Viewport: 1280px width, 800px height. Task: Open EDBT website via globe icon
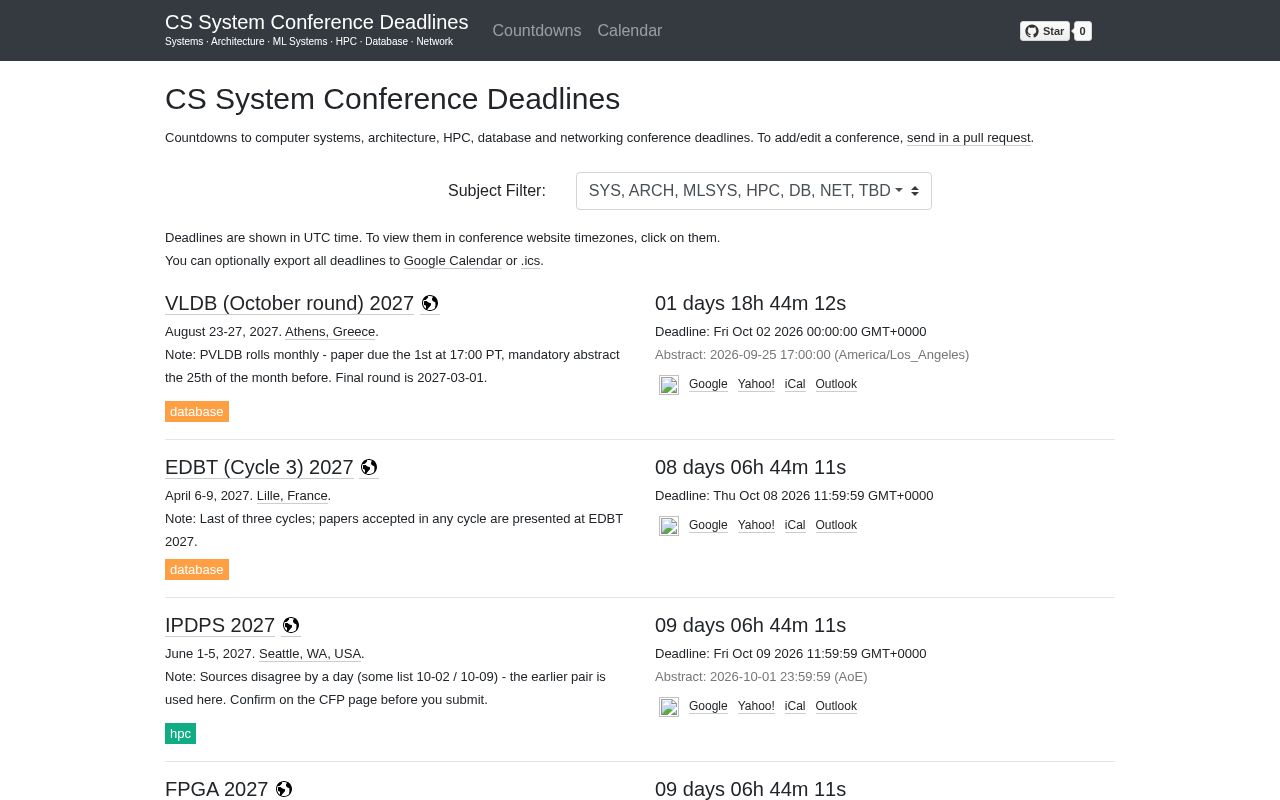pos(369,467)
